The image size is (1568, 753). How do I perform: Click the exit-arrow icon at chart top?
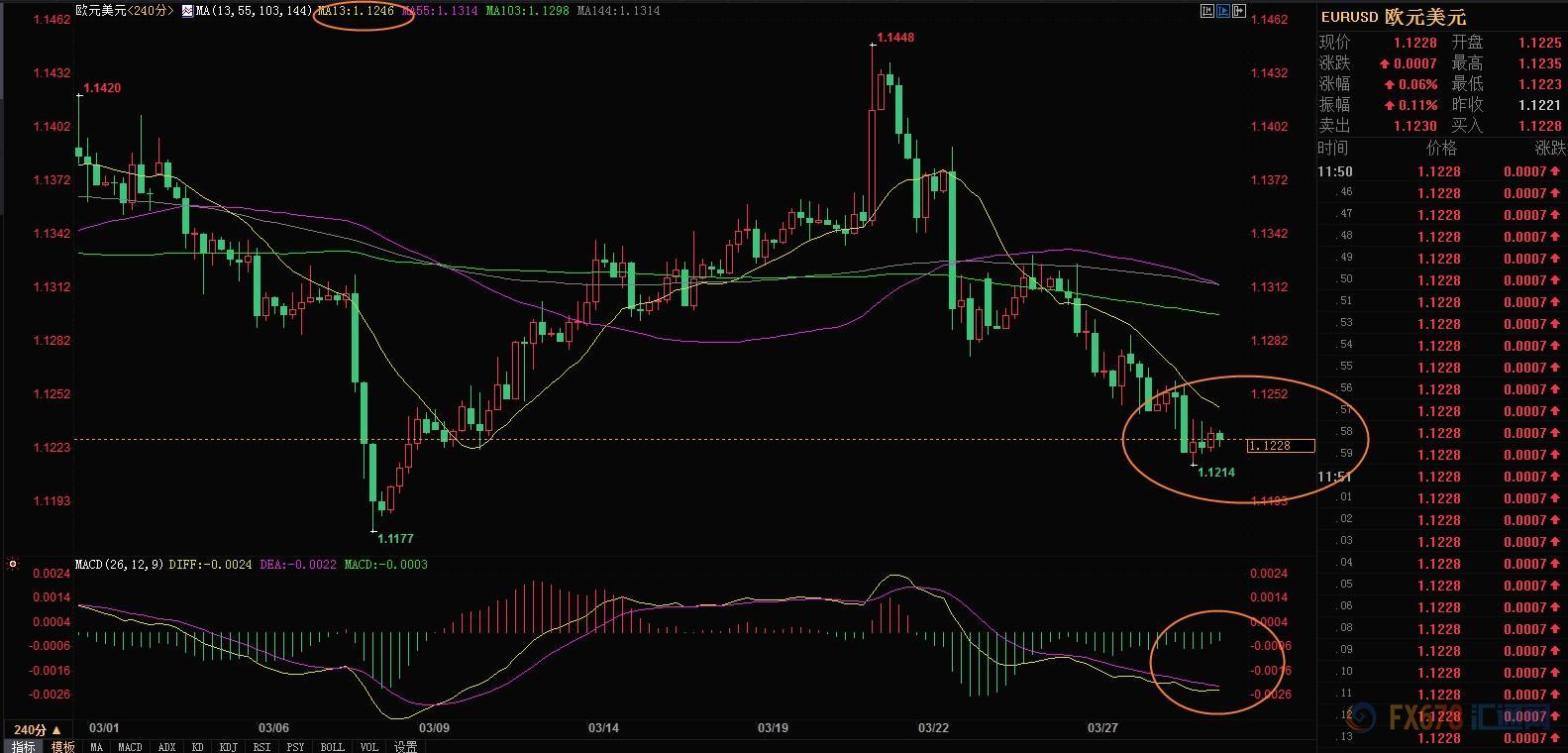point(1239,11)
